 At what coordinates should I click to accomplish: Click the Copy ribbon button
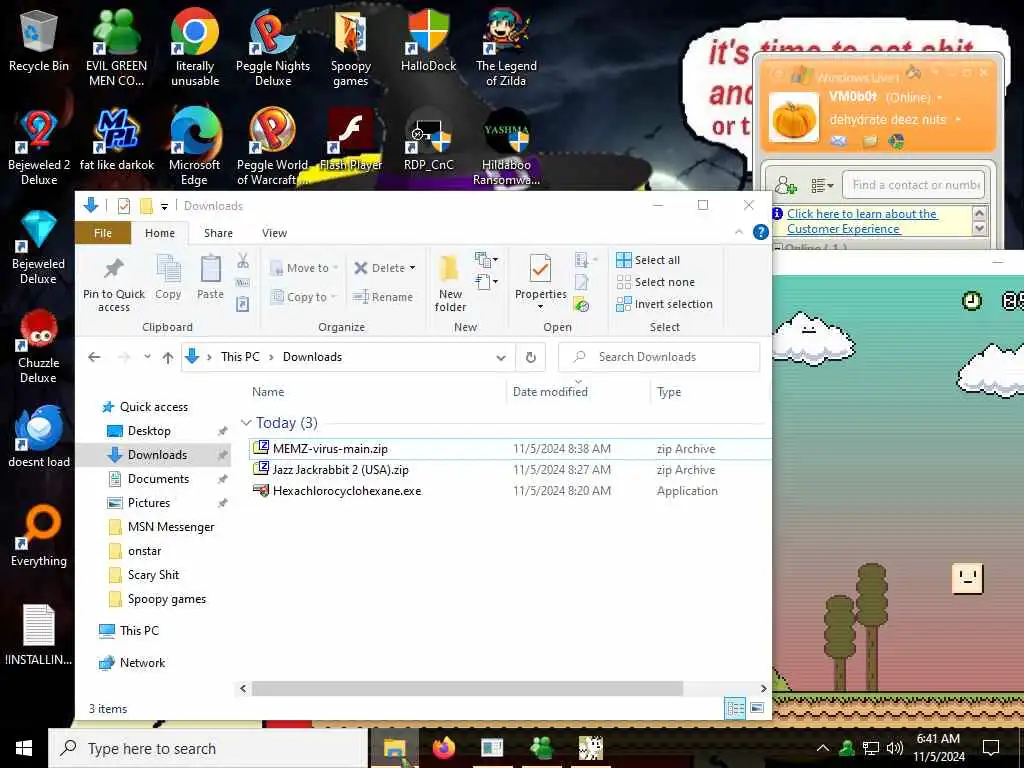pyautogui.click(x=168, y=278)
